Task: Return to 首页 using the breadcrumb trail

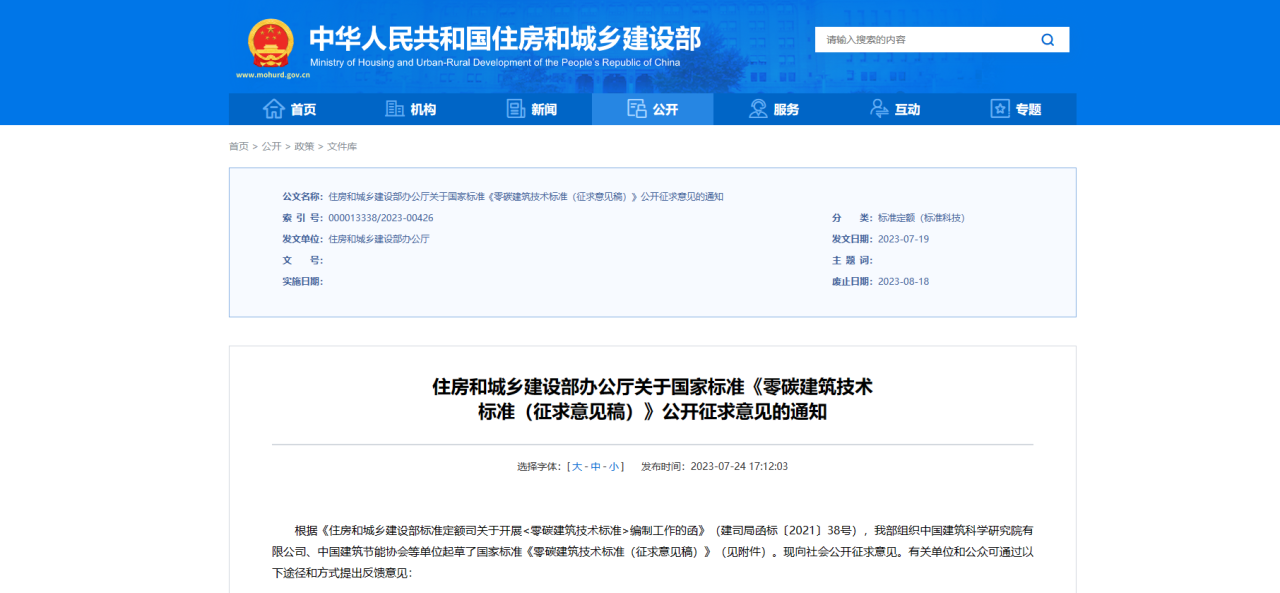Action: (238, 145)
